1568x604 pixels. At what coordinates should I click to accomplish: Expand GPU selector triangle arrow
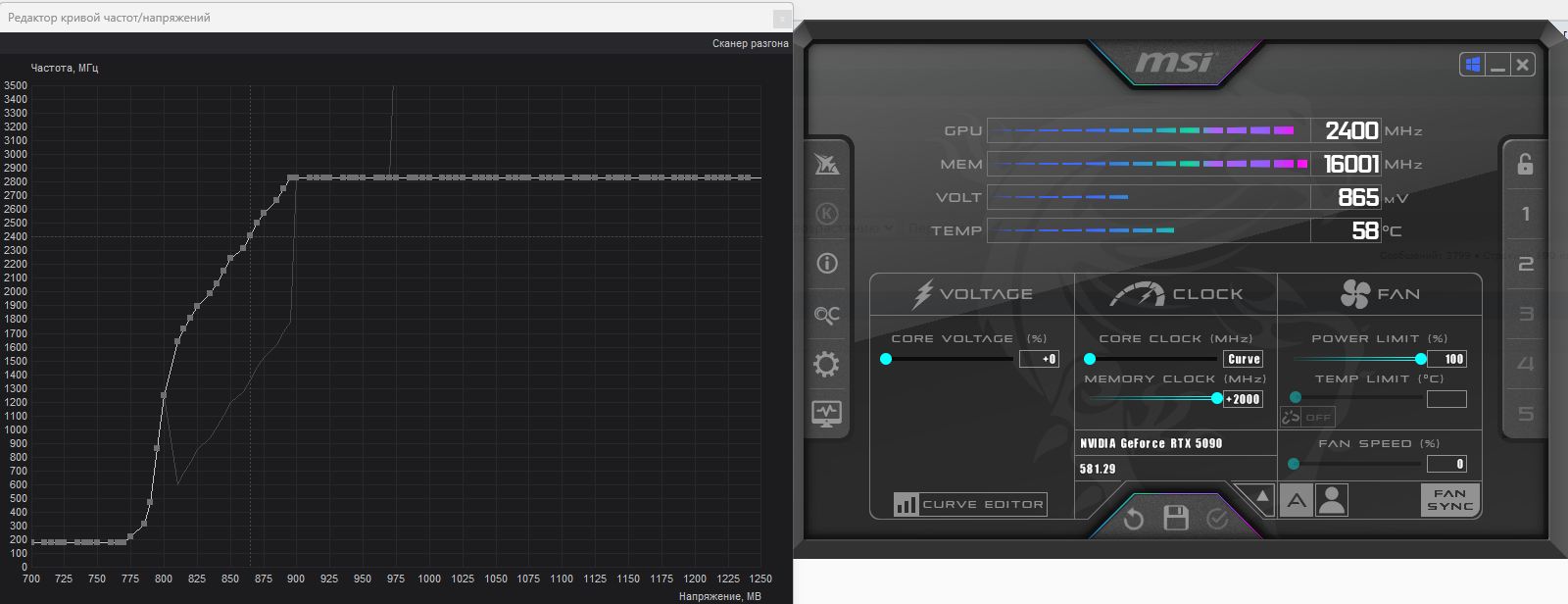pos(1262,496)
